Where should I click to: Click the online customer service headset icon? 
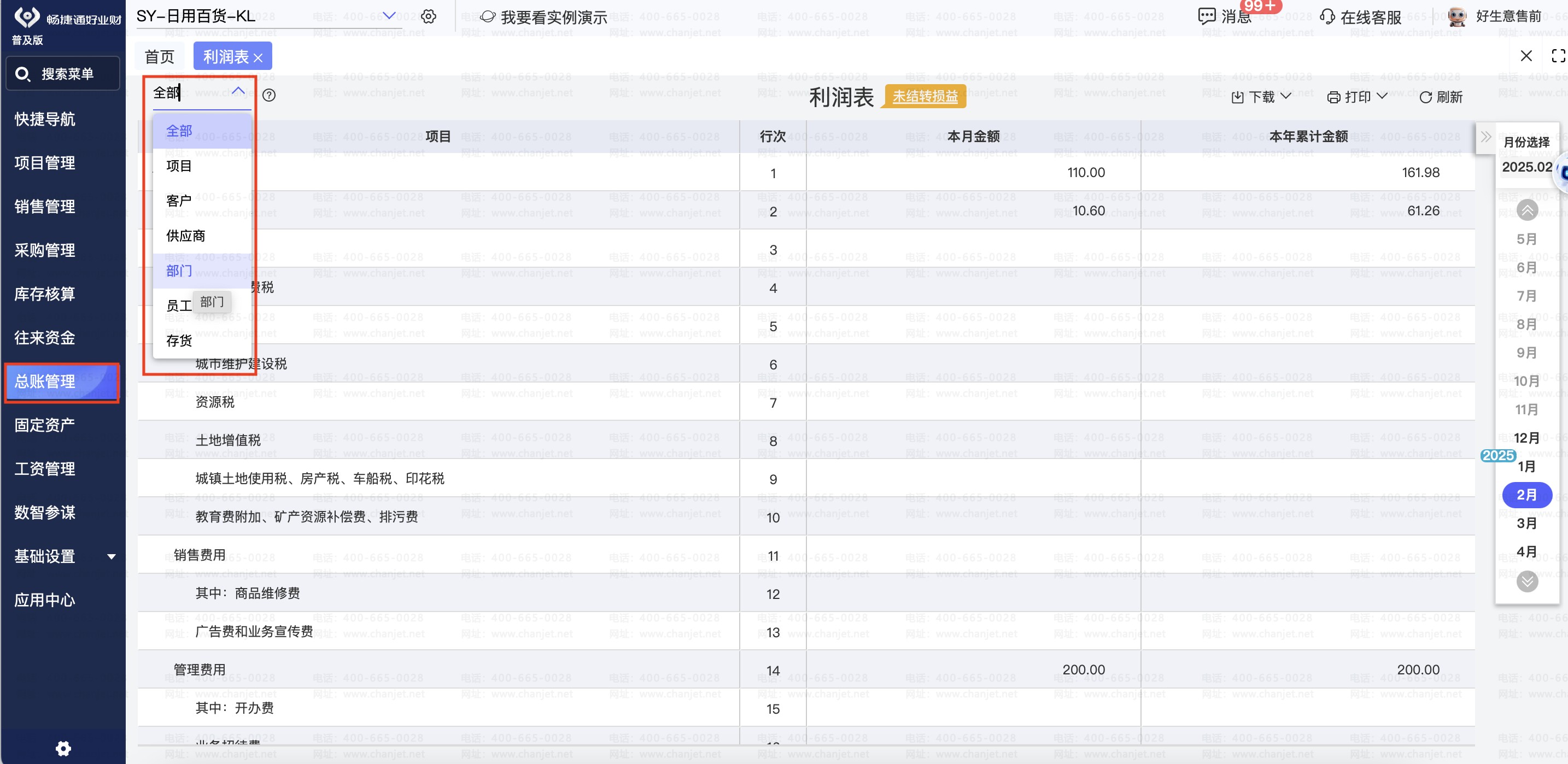(x=1327, y=16)
